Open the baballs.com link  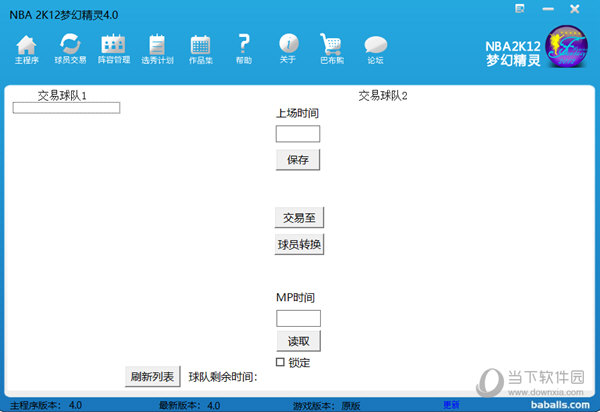pos(560,405)
